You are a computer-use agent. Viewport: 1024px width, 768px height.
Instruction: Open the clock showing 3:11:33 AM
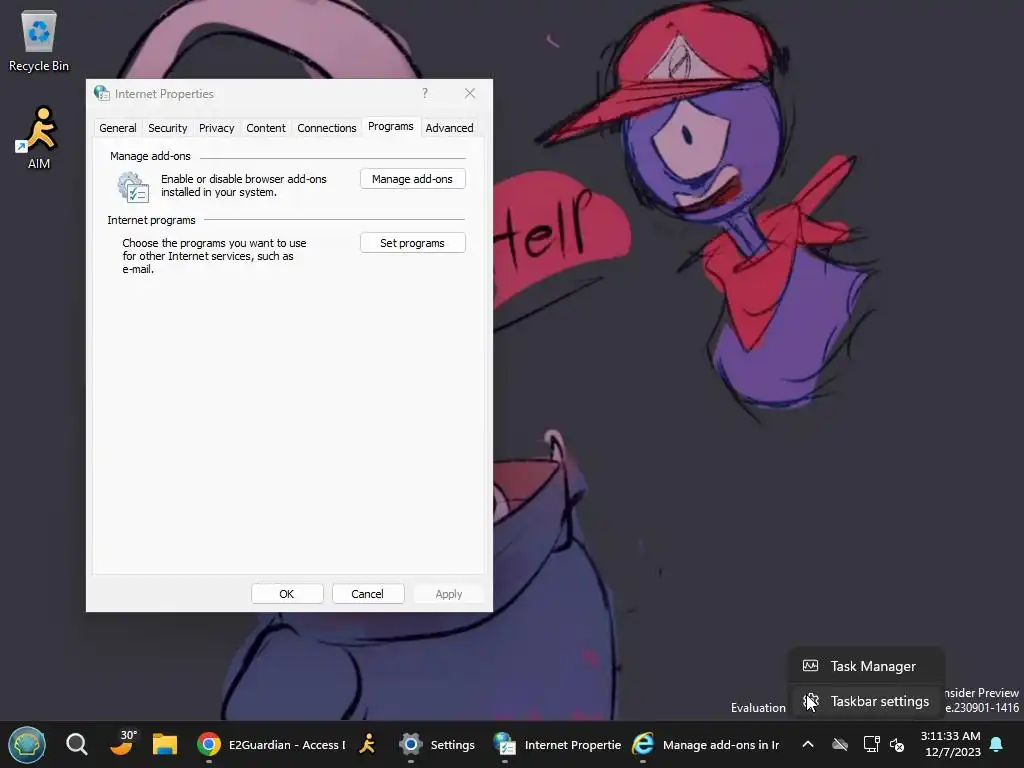[x=952, y=744]
